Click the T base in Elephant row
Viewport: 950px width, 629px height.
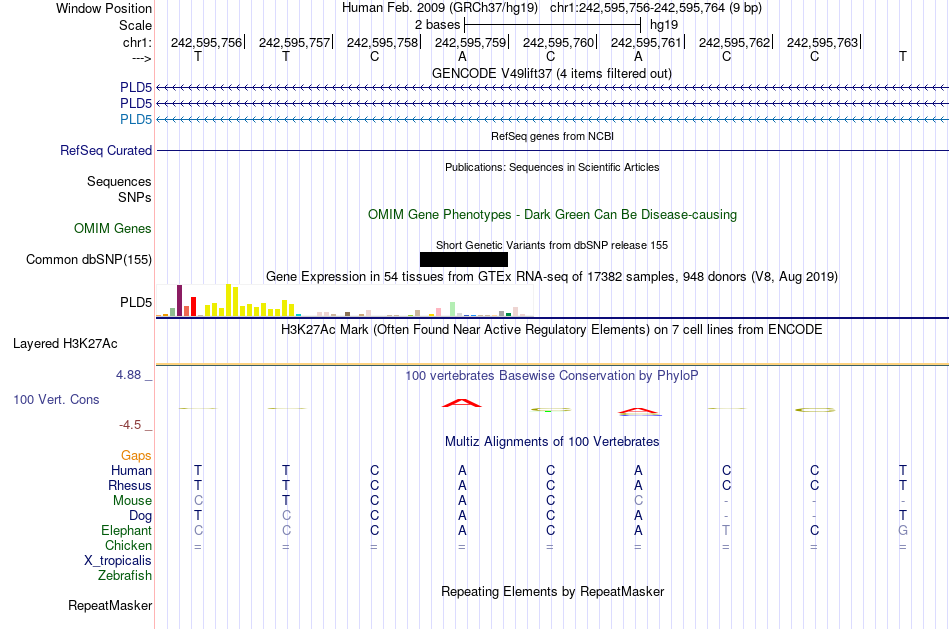[x=726, y=530]
